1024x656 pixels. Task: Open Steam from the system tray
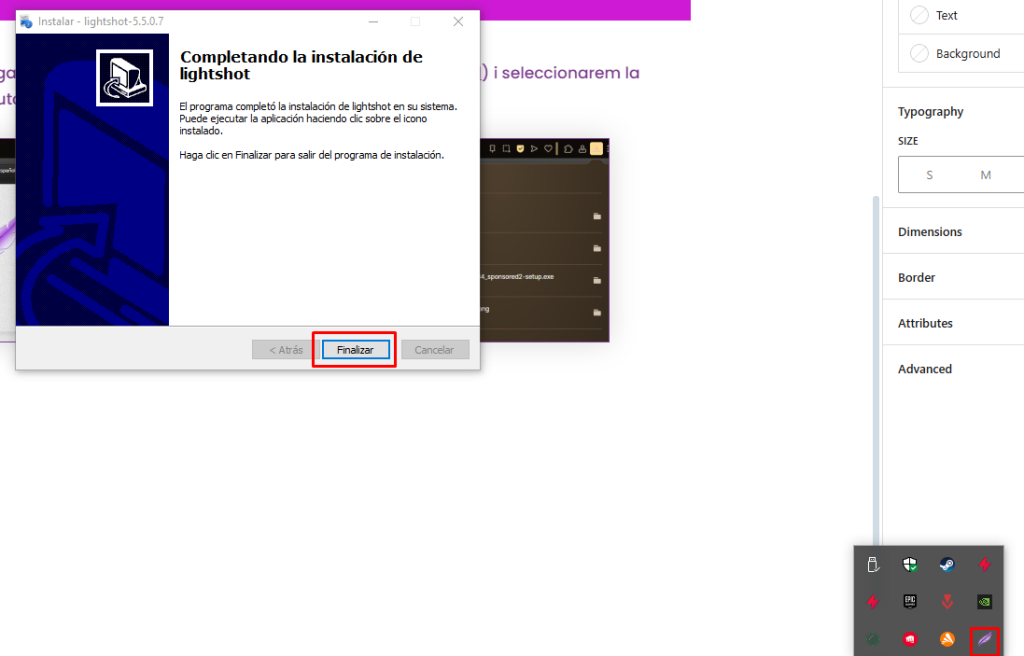click(x=946, y=565)
